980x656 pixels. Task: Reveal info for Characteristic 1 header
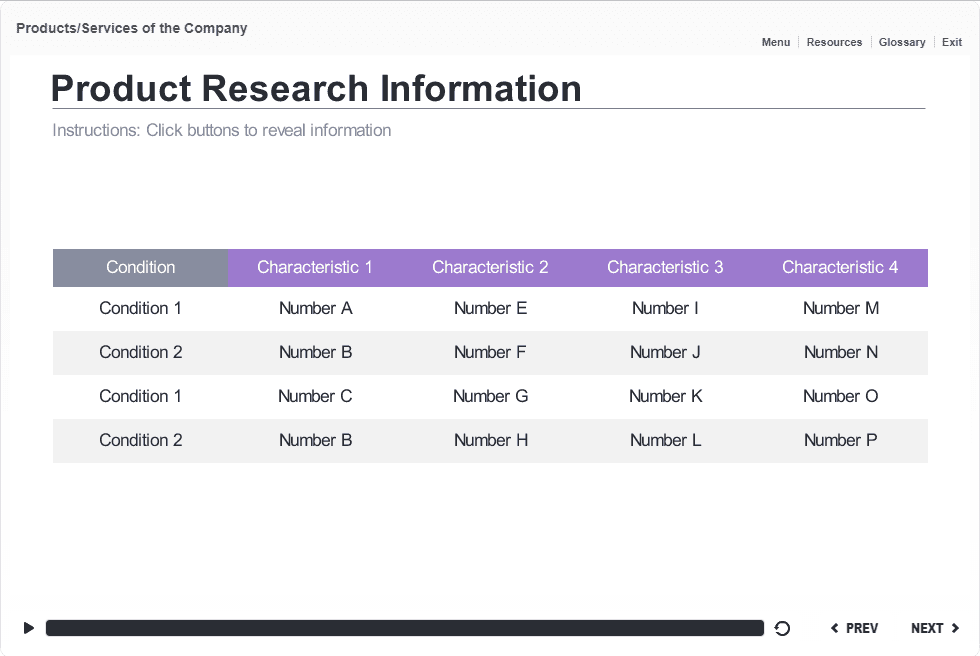click(x=315, y=267)
